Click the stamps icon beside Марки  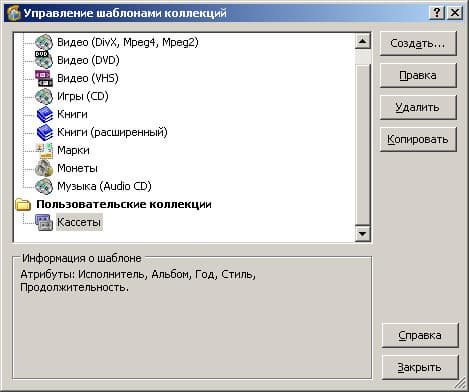(44, 150)
